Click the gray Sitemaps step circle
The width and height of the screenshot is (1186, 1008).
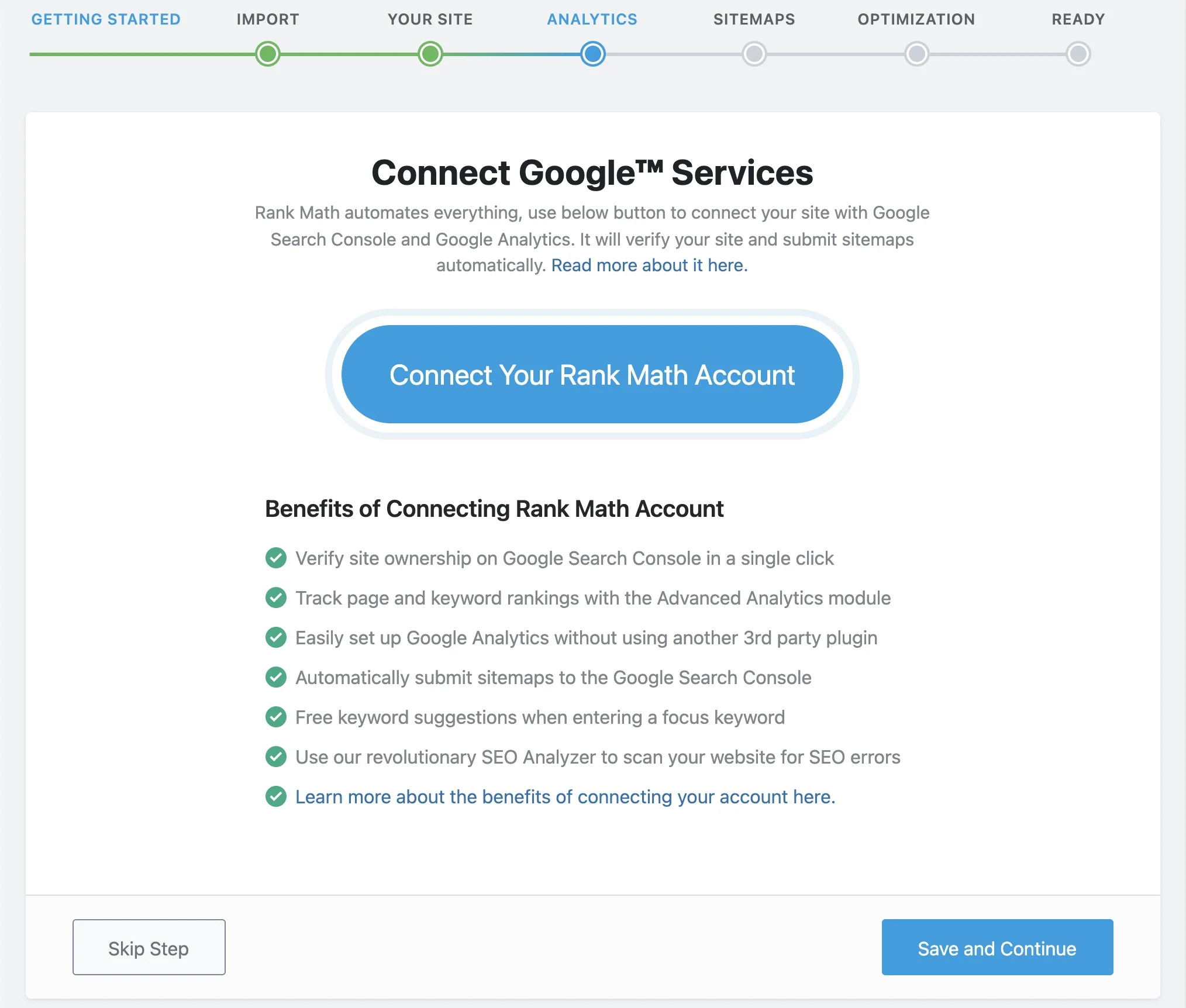point(754,54)
